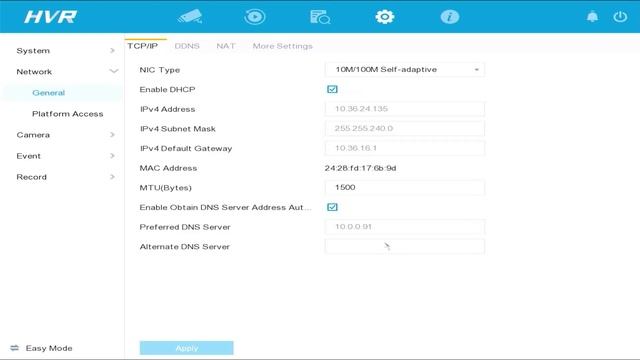Click the power shutdown icon
This screenshot has width=640, height=360.
[620, 17]
